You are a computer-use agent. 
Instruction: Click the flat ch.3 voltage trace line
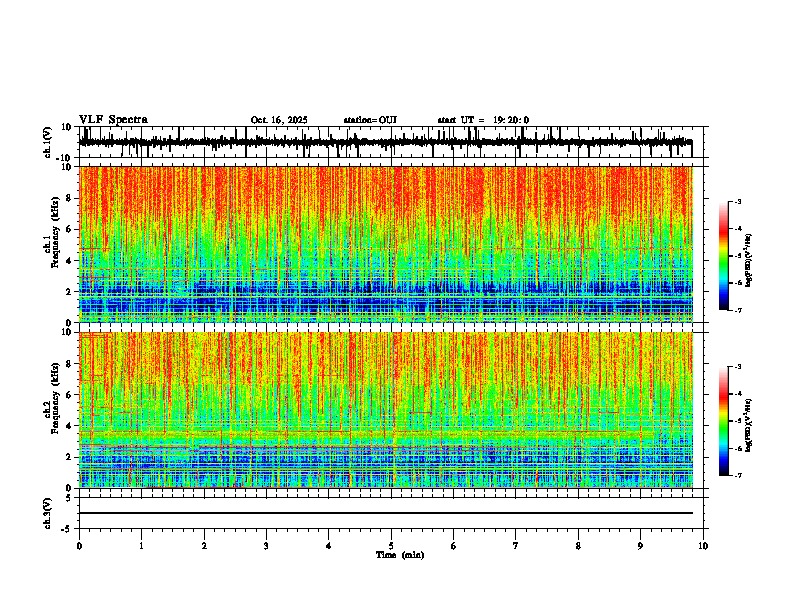386,513
